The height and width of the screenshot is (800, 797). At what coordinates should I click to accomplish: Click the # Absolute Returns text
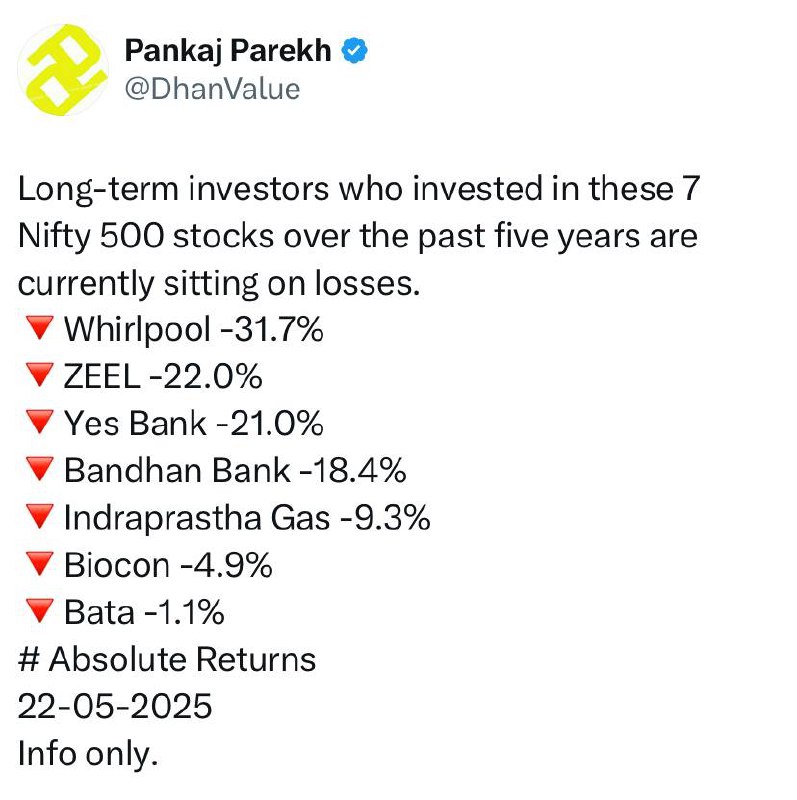[x=167, y=659]
